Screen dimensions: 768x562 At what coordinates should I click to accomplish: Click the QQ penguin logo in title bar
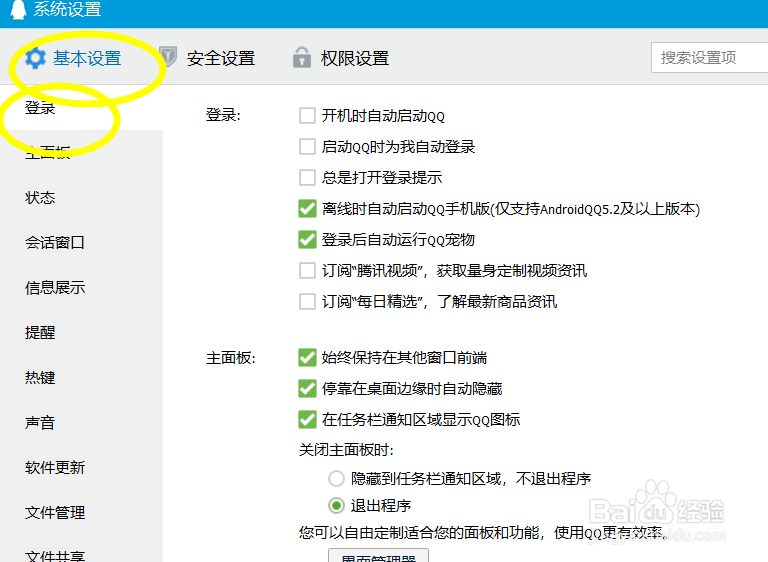18,9
